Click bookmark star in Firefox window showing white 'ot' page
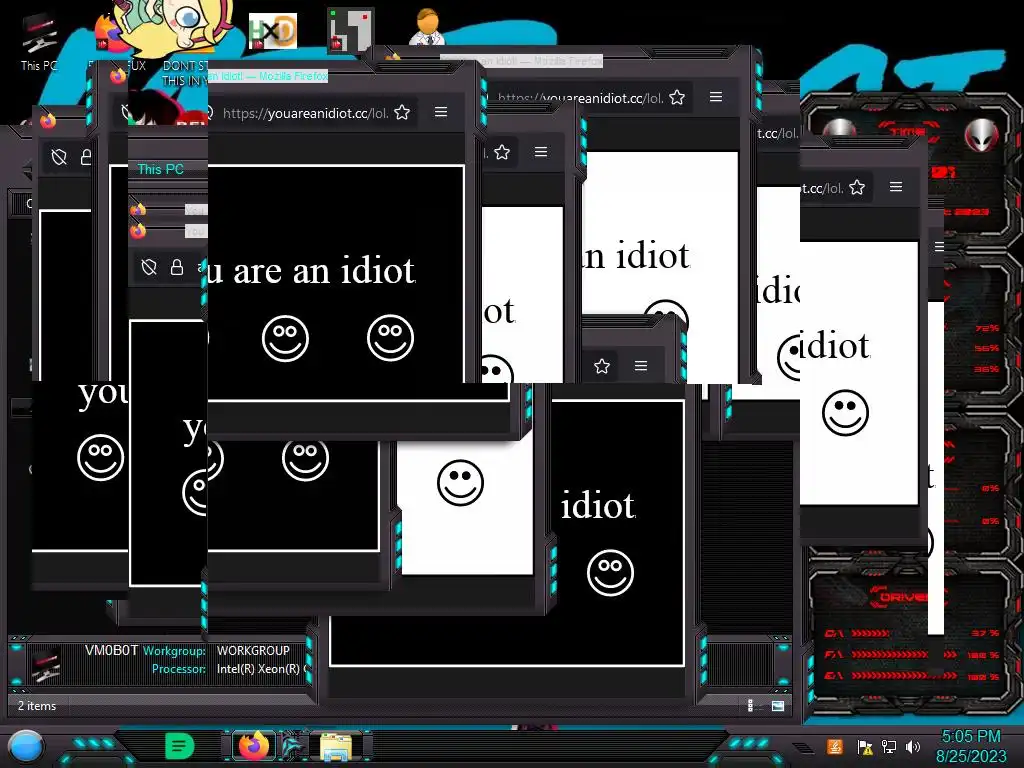1024x768 pixels. coord(502,152)
